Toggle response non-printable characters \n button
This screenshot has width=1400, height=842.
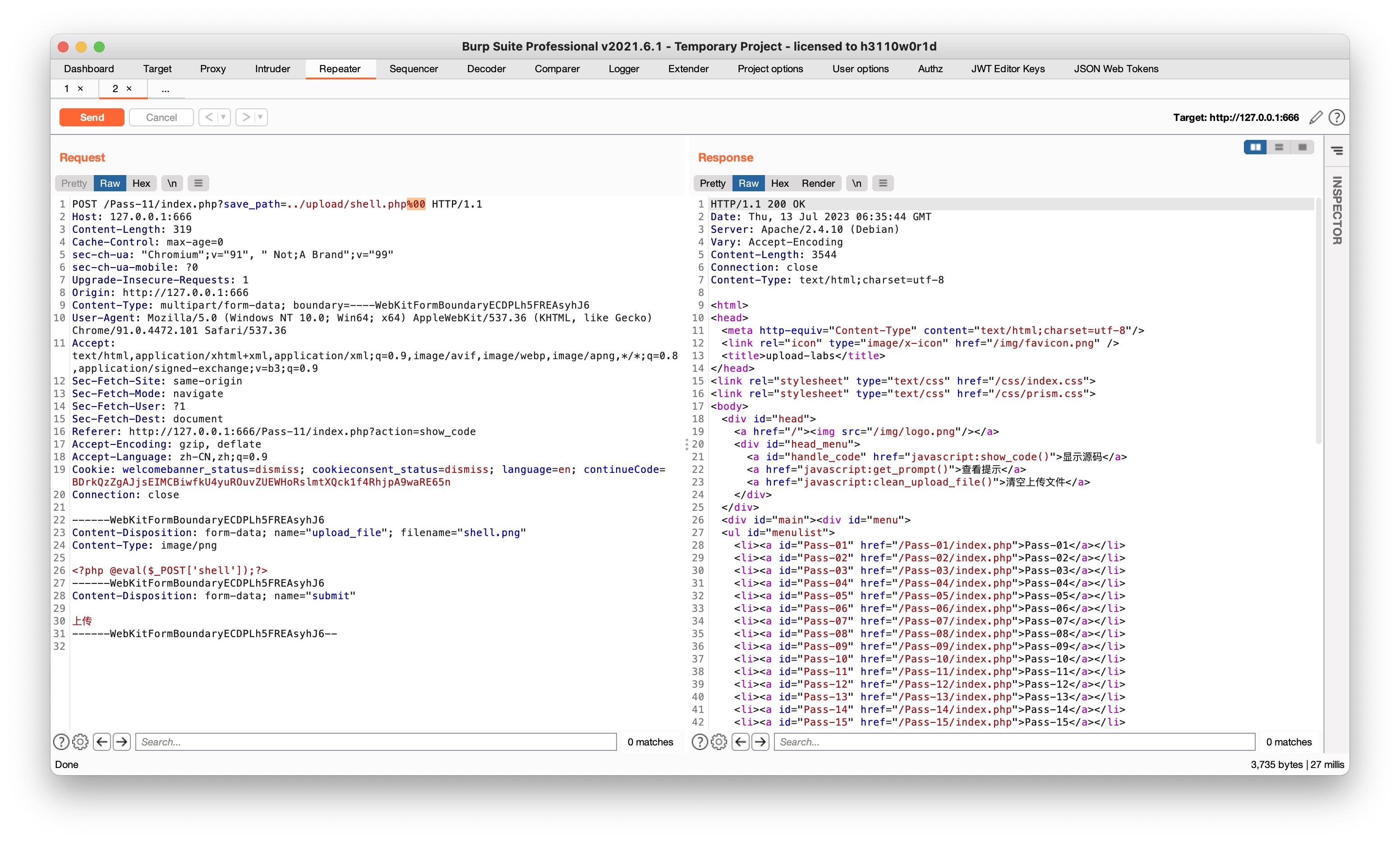click(x=856, y=183)
